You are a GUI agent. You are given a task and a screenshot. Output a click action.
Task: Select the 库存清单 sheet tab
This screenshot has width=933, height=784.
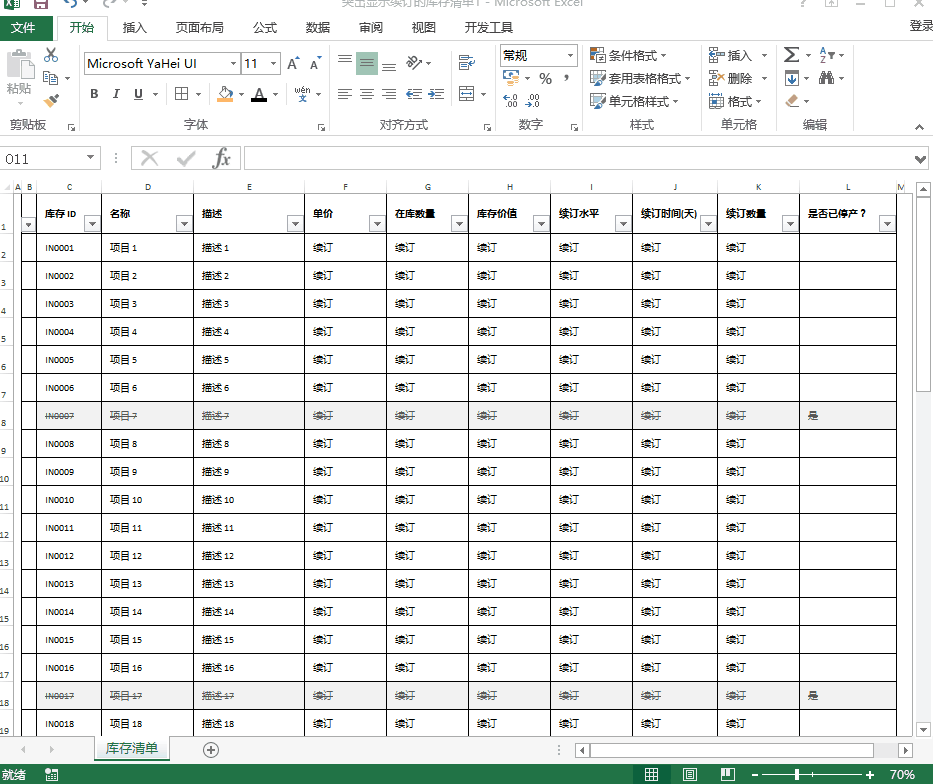(x=132, y=748)
